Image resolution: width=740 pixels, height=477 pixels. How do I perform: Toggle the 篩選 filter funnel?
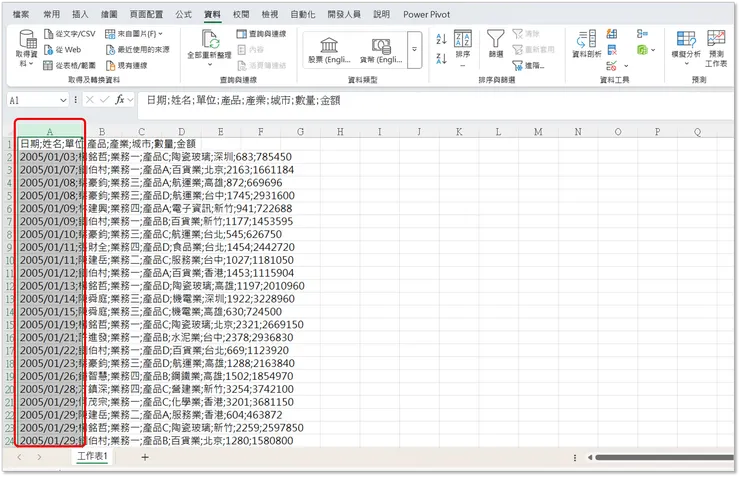[x=496, y=43]
